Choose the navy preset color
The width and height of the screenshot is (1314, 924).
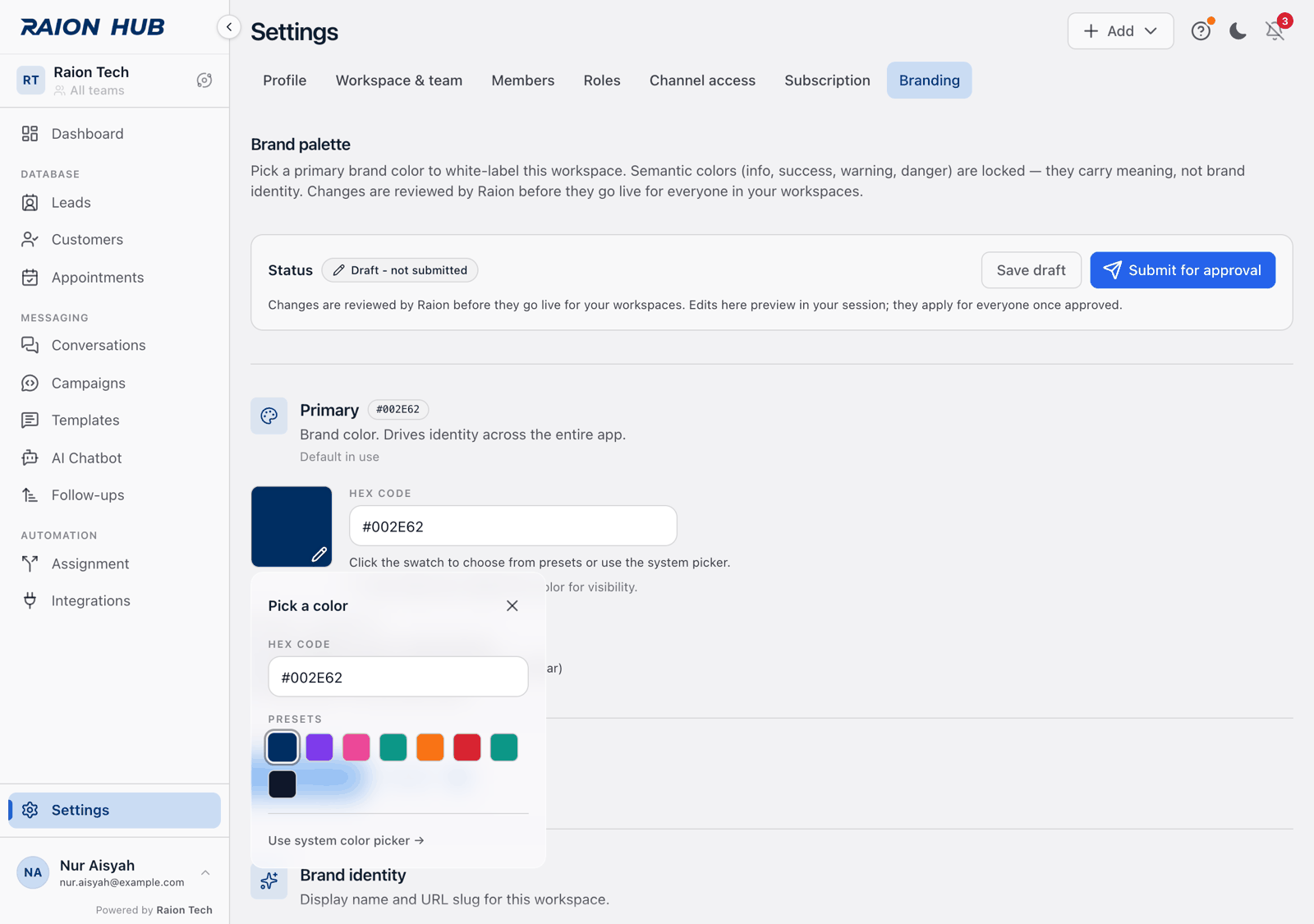[x=283, y=747]
